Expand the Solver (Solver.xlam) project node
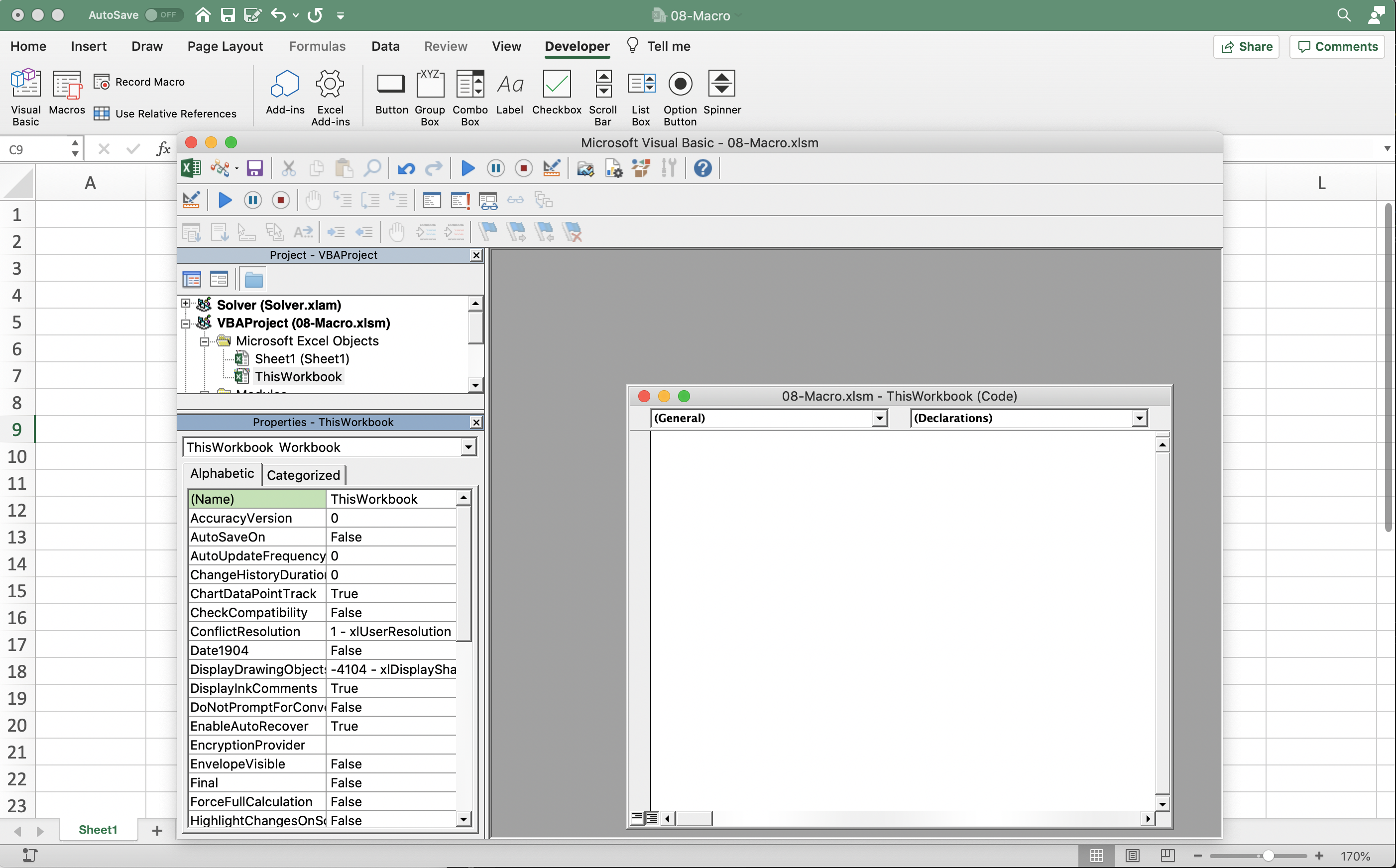Screen dimensions: 1396x868 [x=186, y=303]
